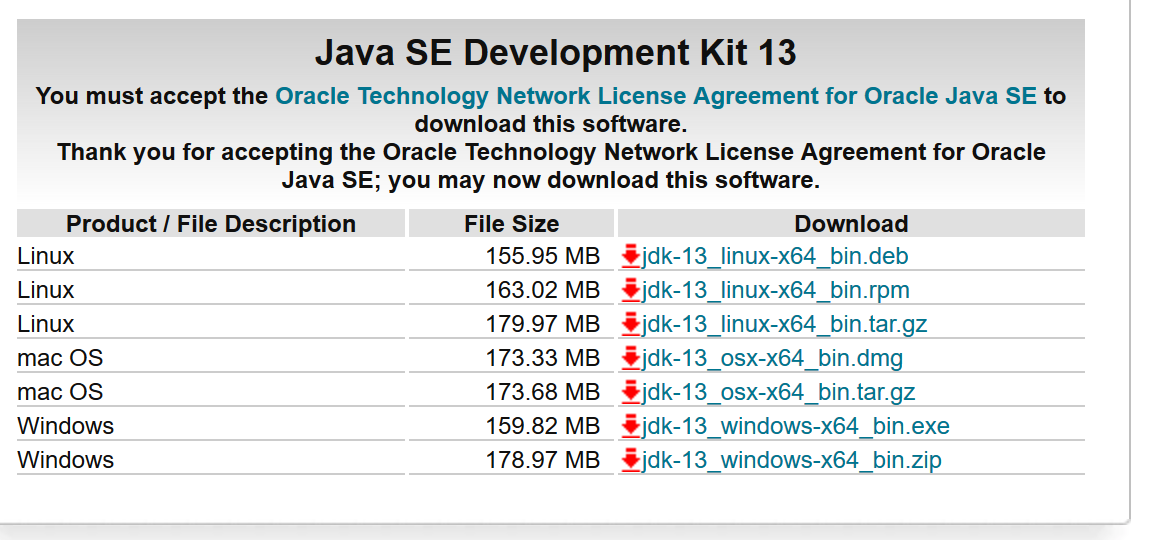Click red download arrow beside linux-x64_bin.rpm
The image size is (1157, 540).
tap(630, 291)
